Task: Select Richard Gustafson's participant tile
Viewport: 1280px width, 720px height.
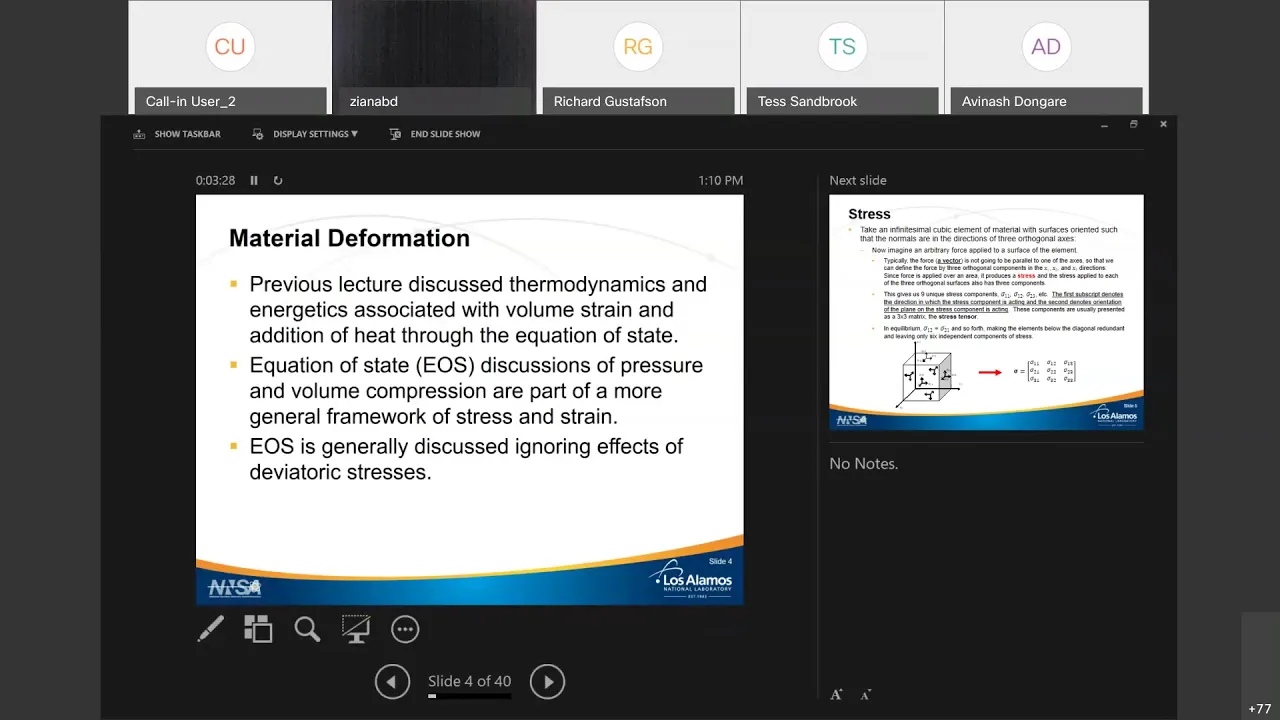Action: pos(638,57)
